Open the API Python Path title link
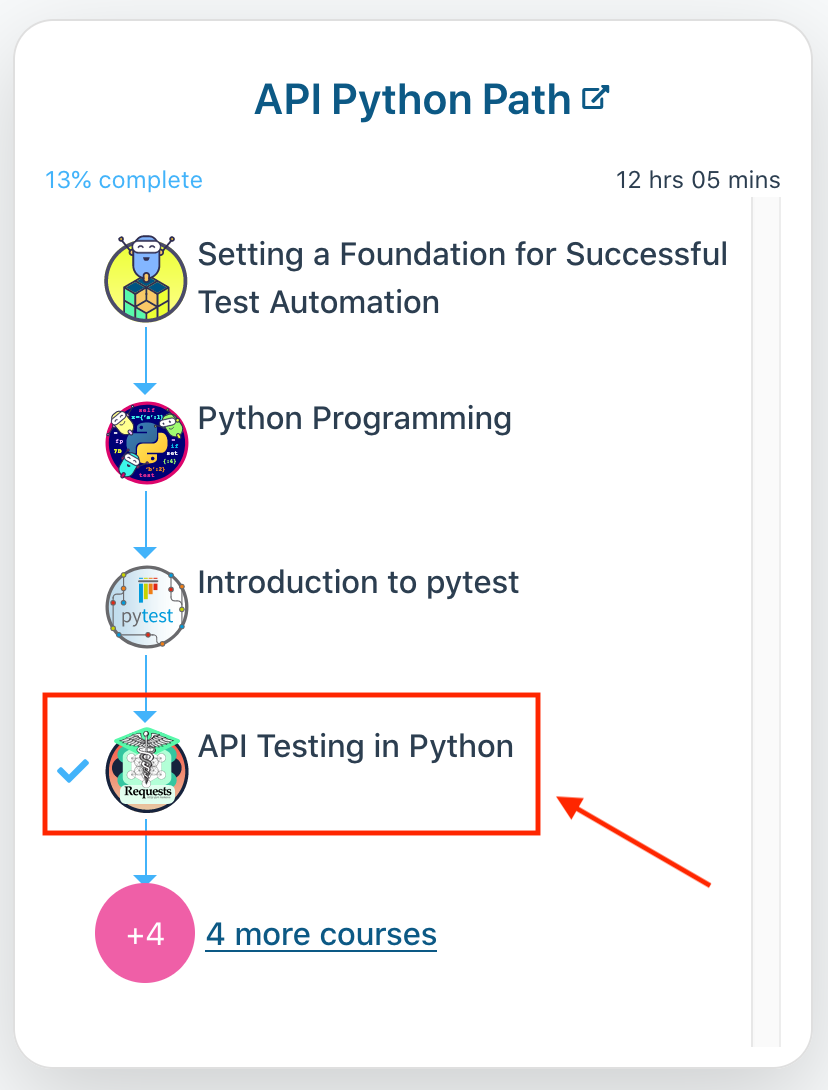The width and height of the screenshot is (828, 1090). point(413,99)
